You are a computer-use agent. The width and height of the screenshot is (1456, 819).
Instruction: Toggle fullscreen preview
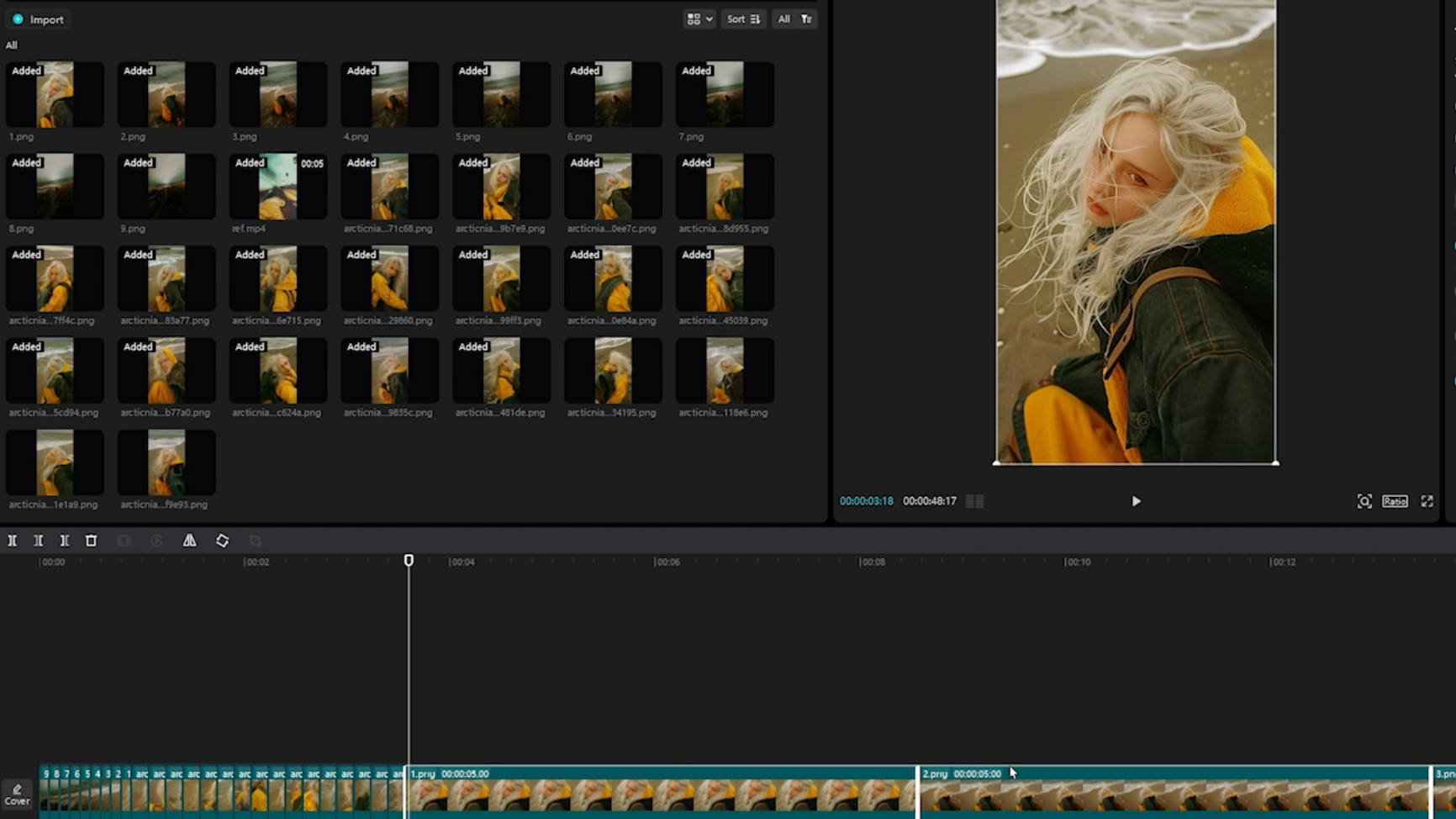[1427, 501]
